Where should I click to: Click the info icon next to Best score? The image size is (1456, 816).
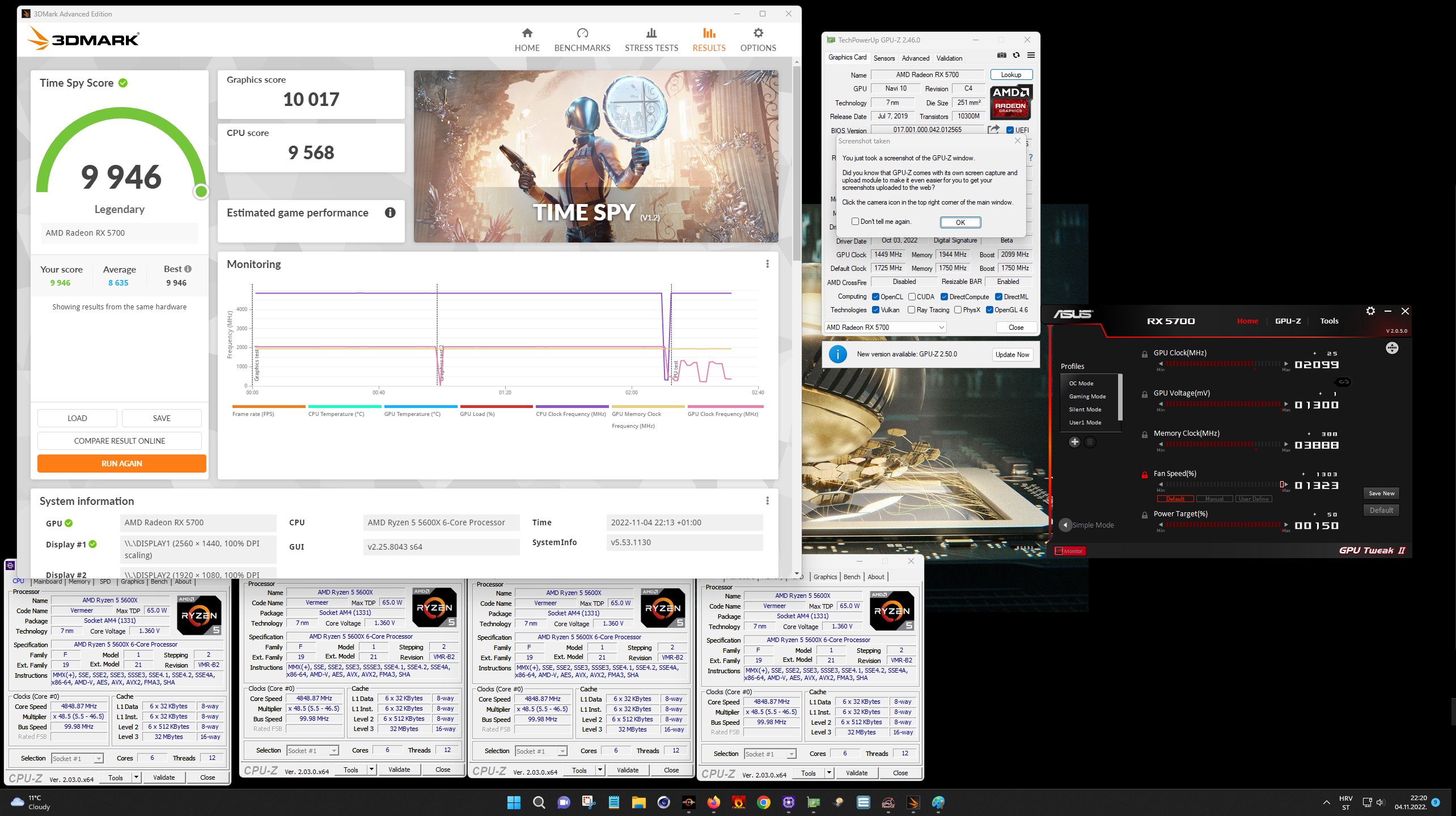[x=188, y=269]
